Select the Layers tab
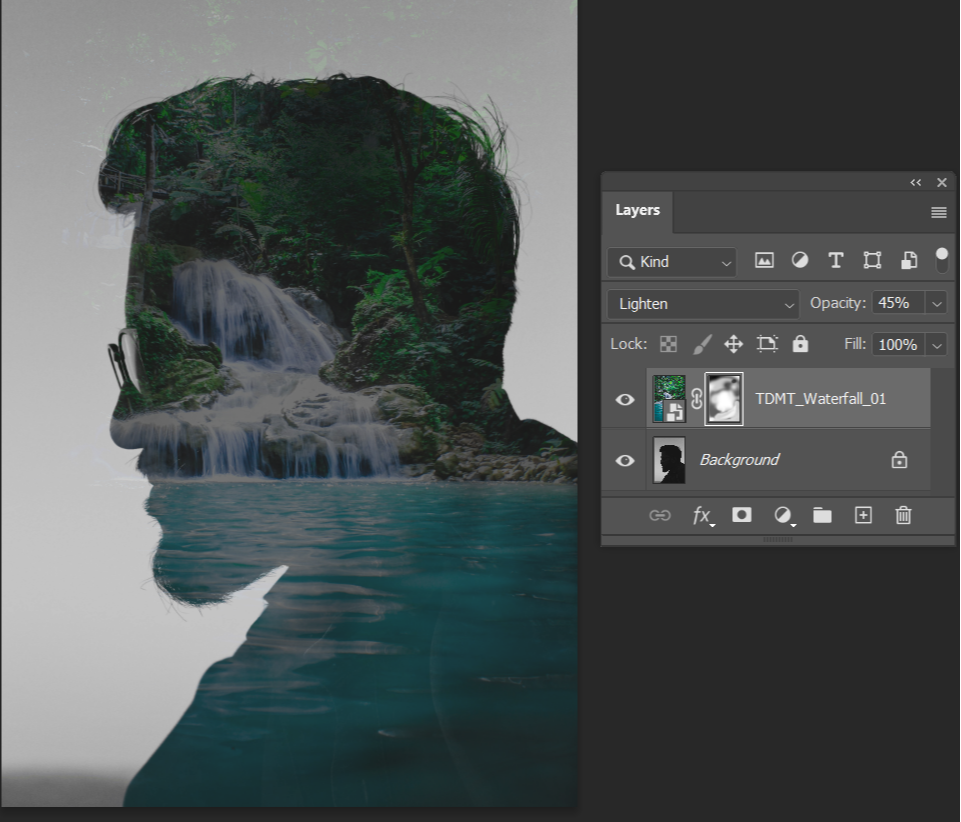Viewport: 961px width, 822px height. click(637, 210)
